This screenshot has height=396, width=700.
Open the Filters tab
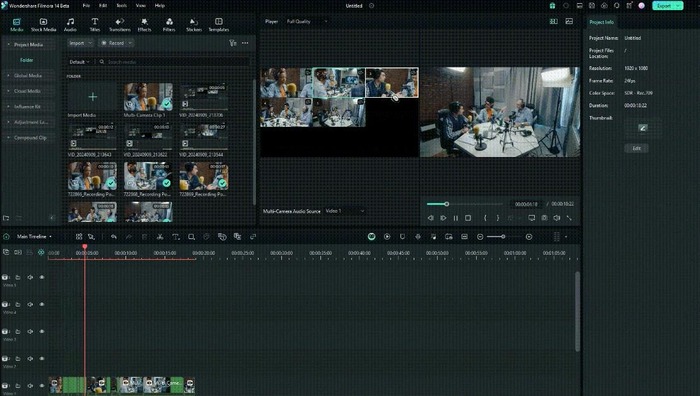click(169, 25)
